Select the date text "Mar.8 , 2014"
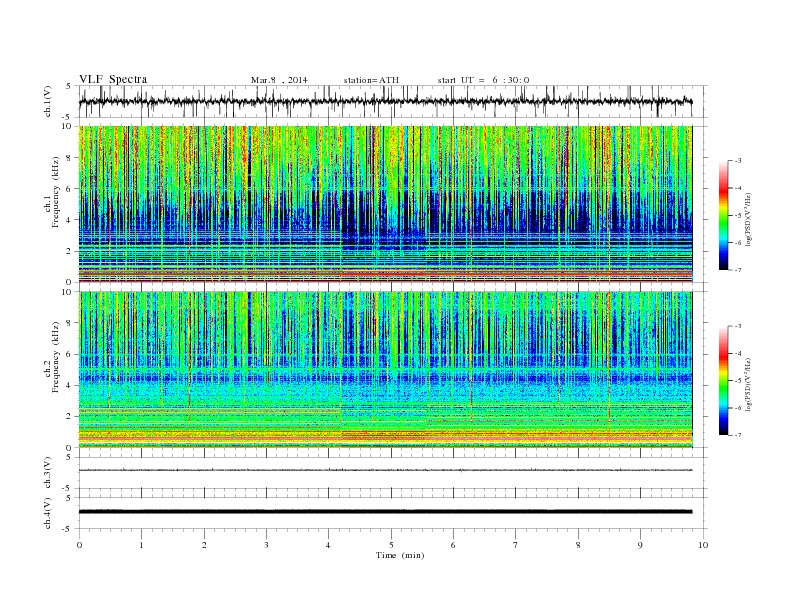792x612 pixels. point(279,80)
